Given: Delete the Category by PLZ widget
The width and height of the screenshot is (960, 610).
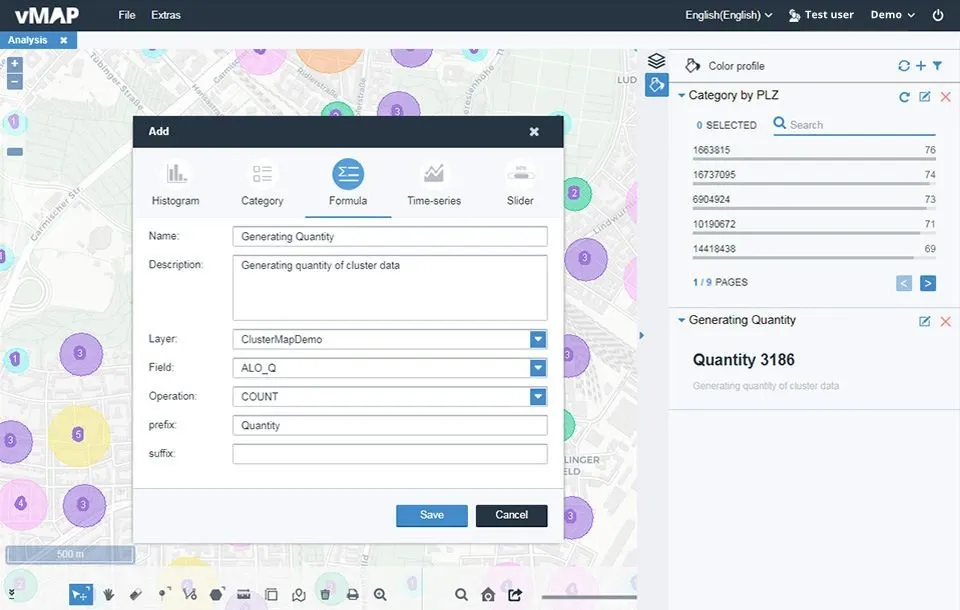Looking at the screenshot, I should 945,97.
